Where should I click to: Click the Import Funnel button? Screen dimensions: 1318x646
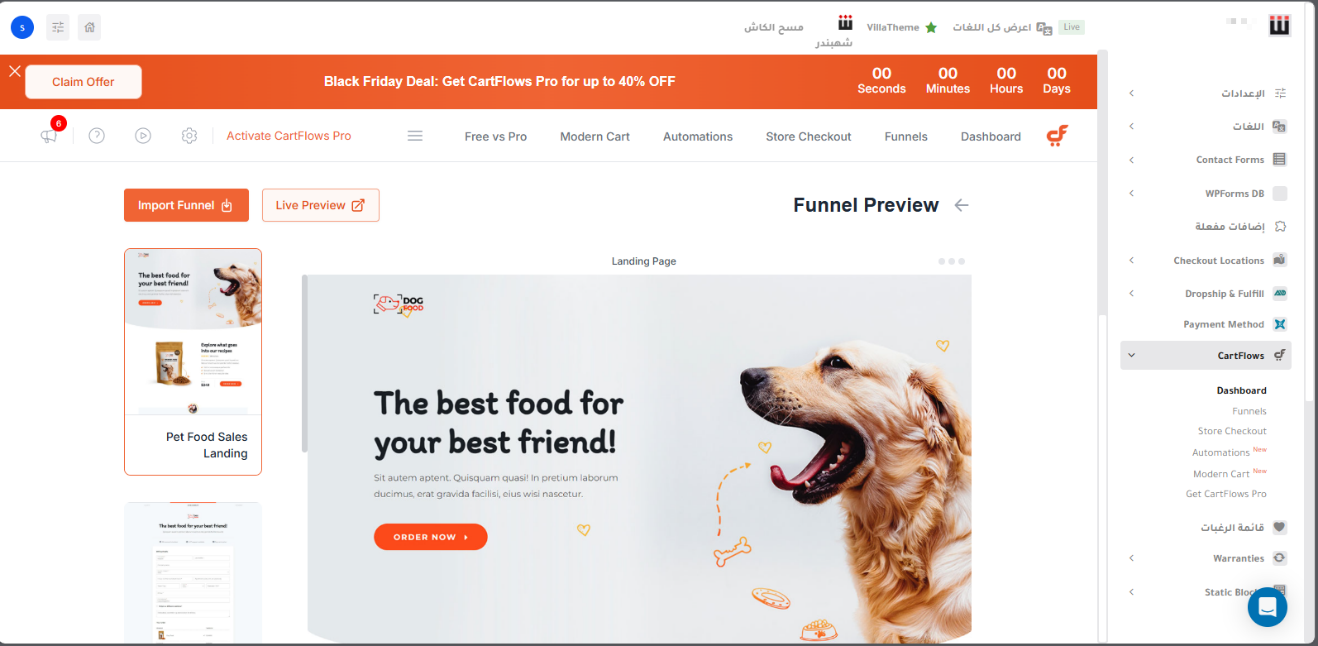pyautogui.click(x=186, y=205)
